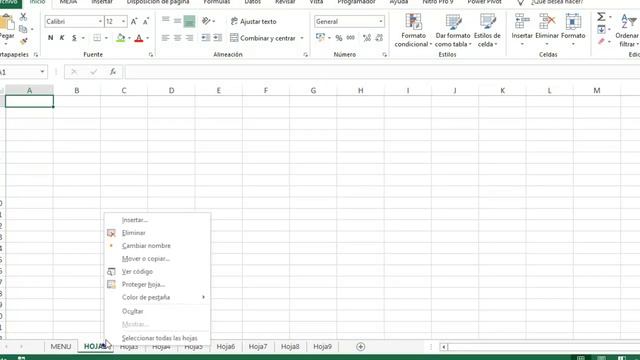Center text horizontally icon
640x360 pixels.
[x=178, y=38]
